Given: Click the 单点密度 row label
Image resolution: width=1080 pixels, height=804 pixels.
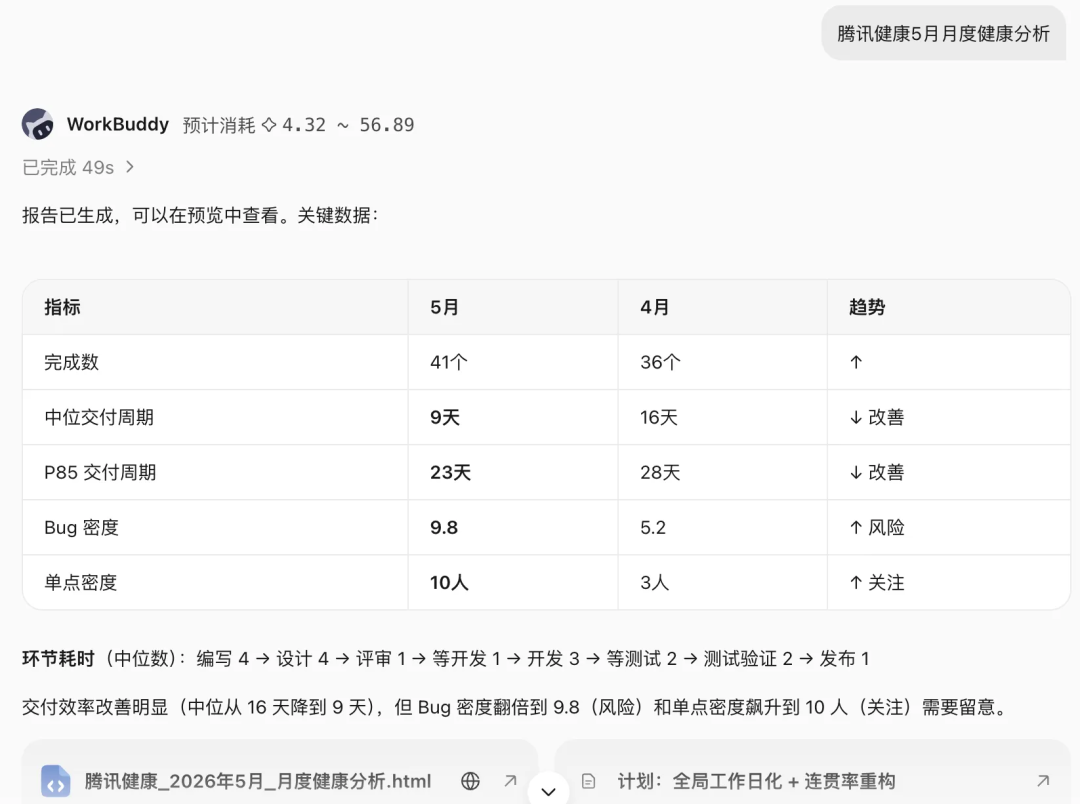Looking at the screenshot, I should (81, 583).
